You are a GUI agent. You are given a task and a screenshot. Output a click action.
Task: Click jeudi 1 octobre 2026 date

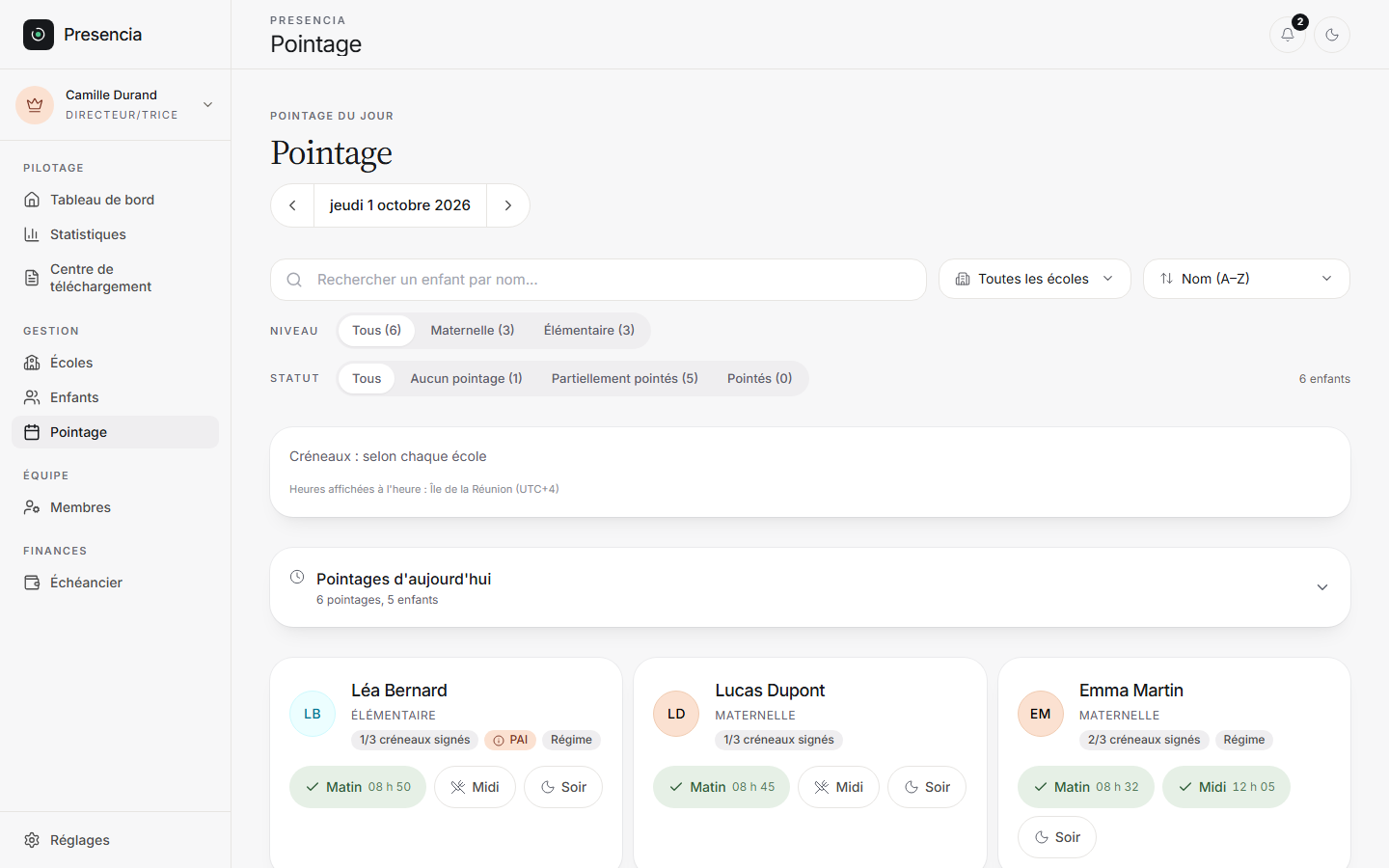400,205
